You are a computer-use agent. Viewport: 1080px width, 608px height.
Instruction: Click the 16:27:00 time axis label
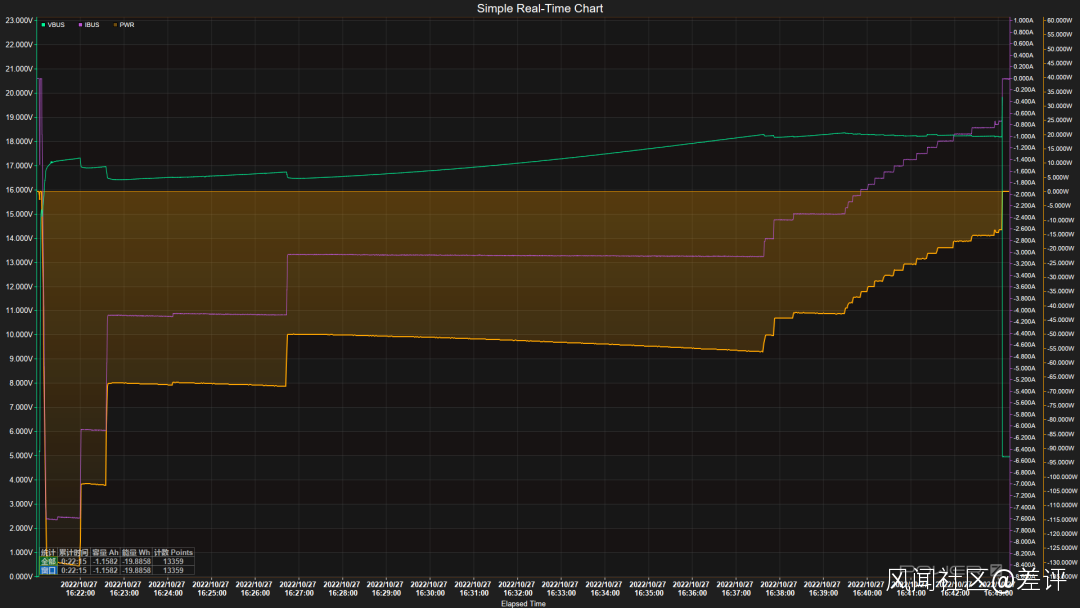pyautogui.click(x=298, y=593)
